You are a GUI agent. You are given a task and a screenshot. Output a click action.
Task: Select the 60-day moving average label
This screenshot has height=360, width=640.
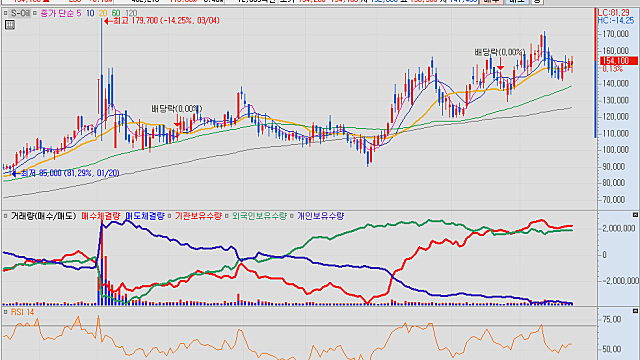(x=116, y=13)
